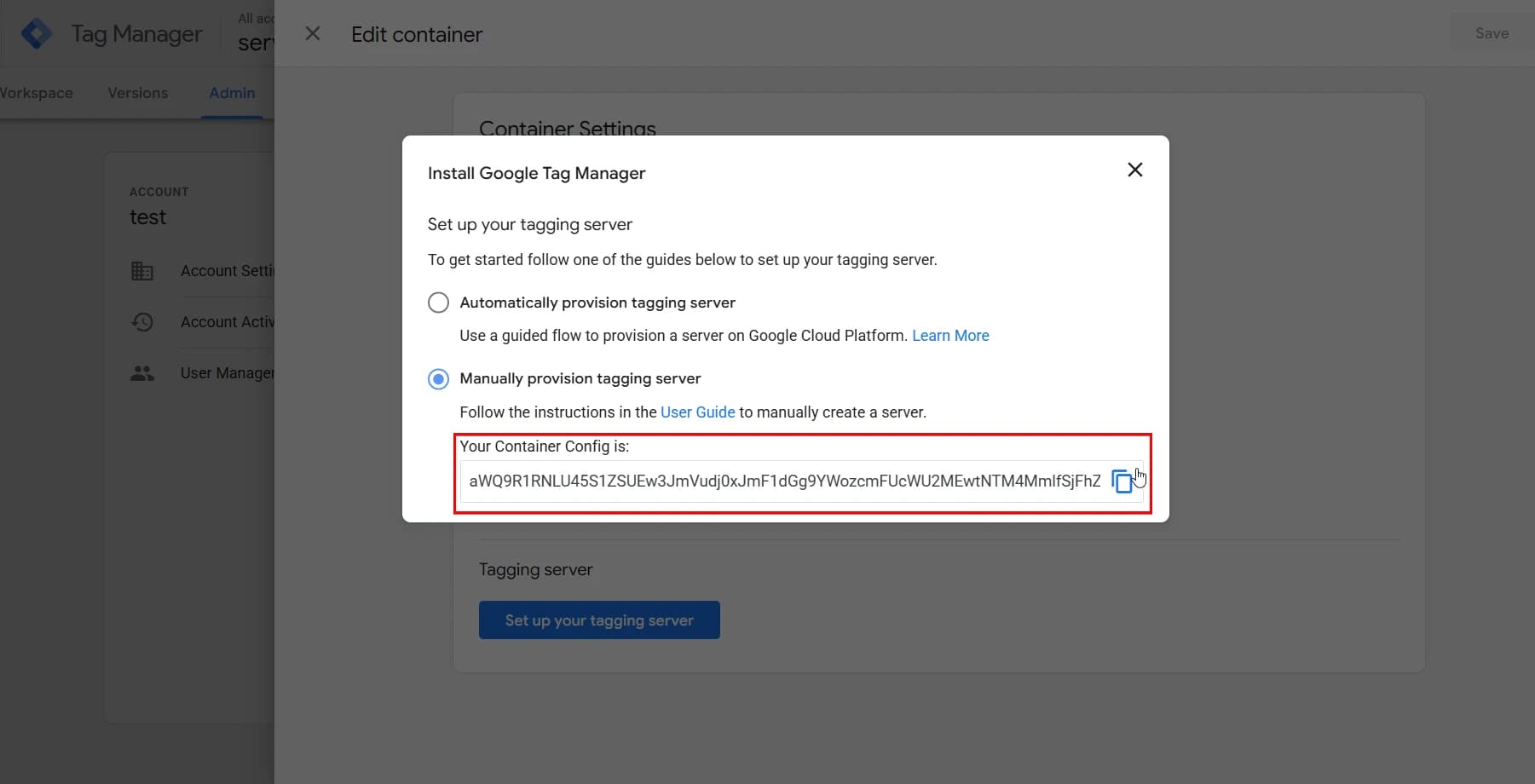Click Set up your tagging server
This screenshot has height=784, width=1535.
(599, 620)
